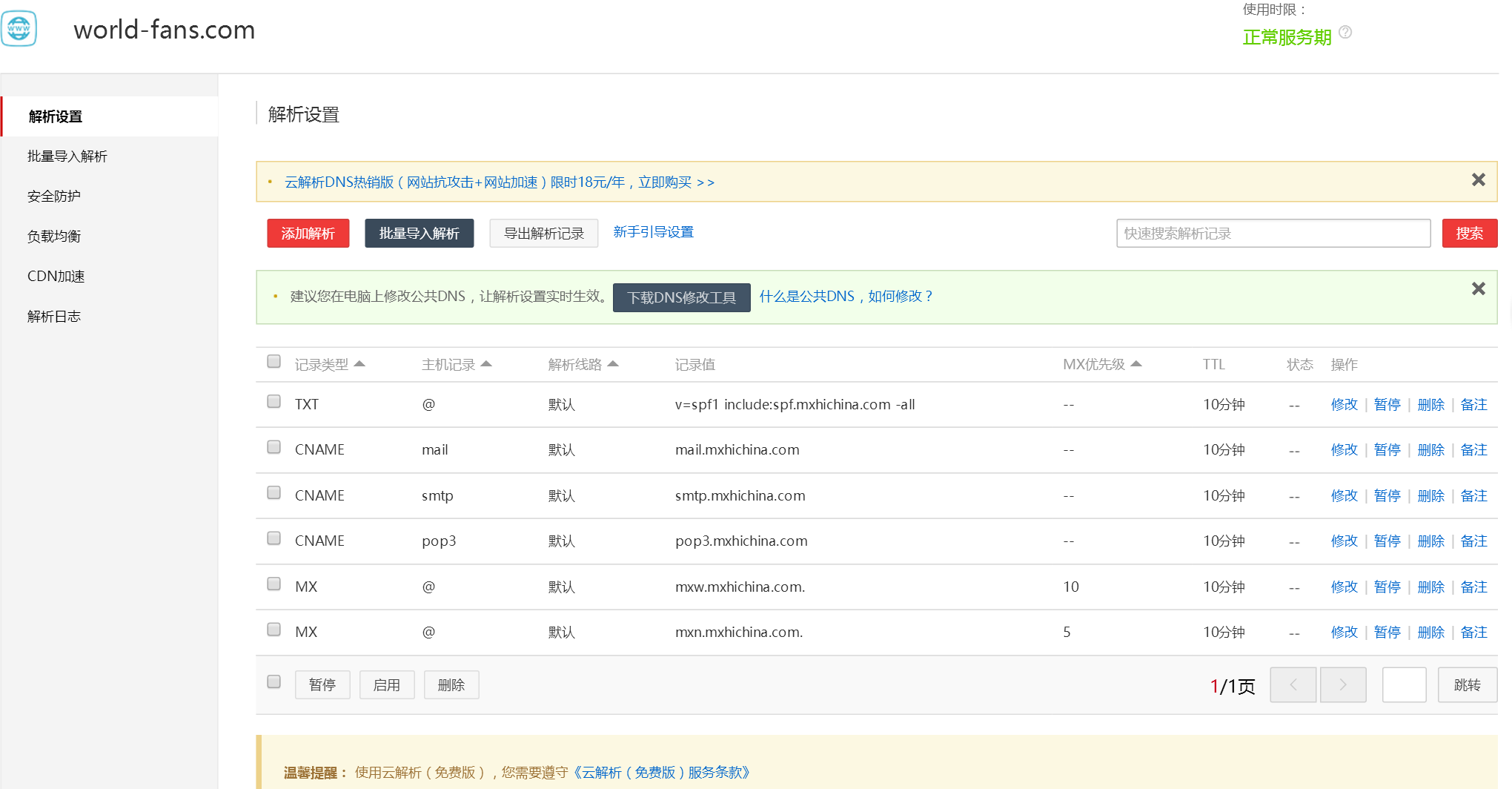
Task: Click 修改 for the smtp CNAME record
Action: pos(1344,496)
